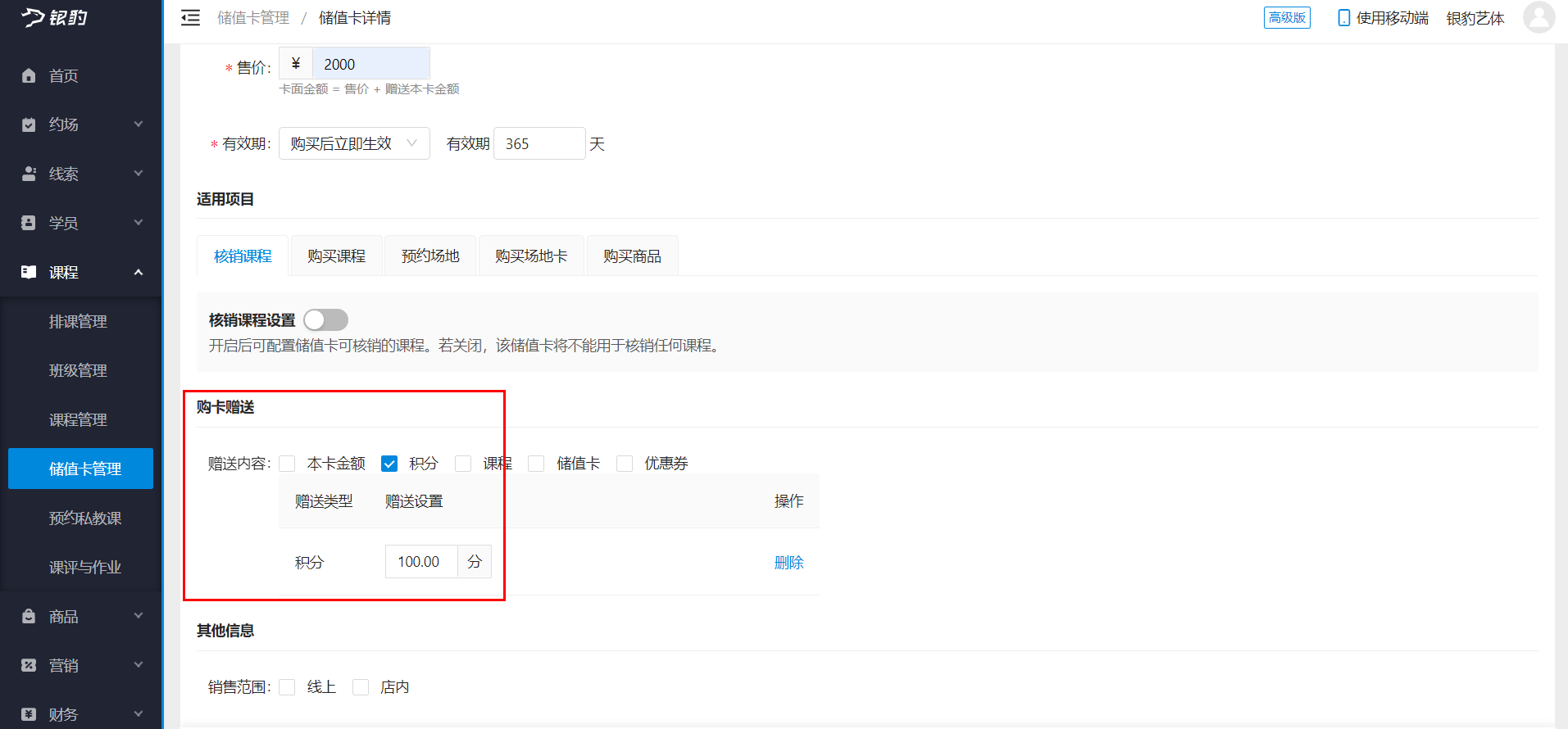Expand the 营销 sidebar menu chevron
This screenshot has width=1568, height=729.
pos(139,665)
